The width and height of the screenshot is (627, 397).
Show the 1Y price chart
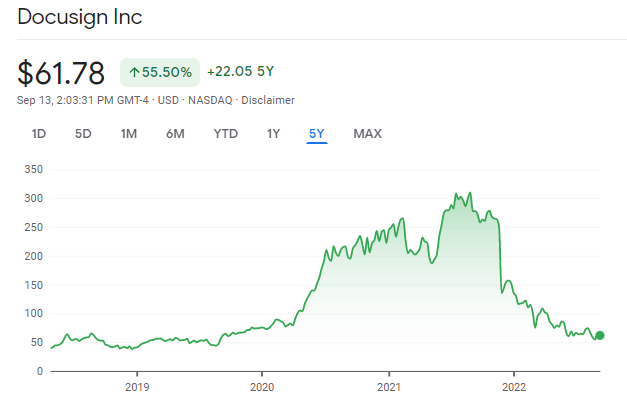click(x=274, y=134)
